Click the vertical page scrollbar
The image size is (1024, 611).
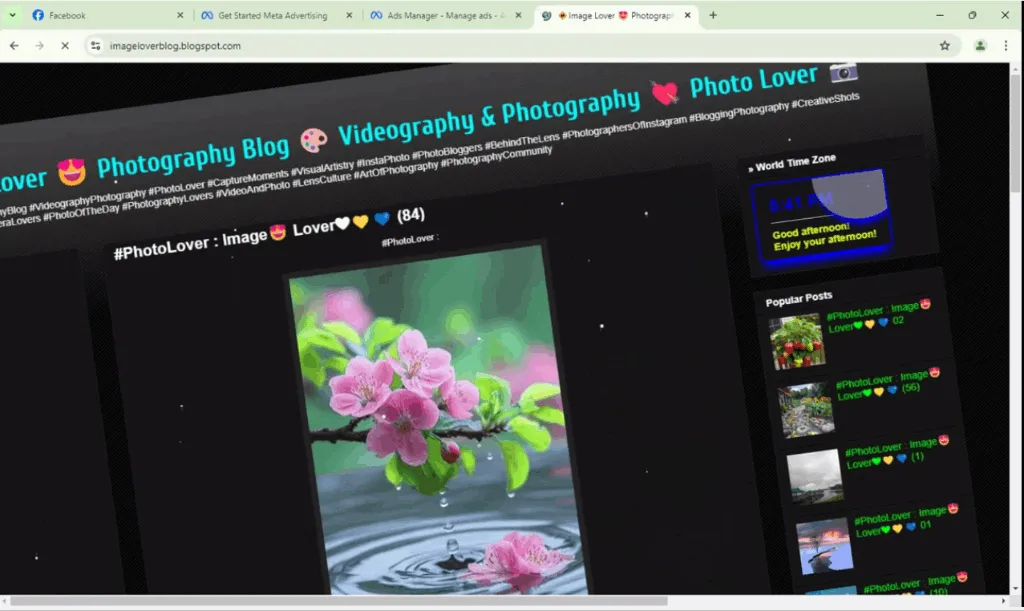pos(1016,133)
